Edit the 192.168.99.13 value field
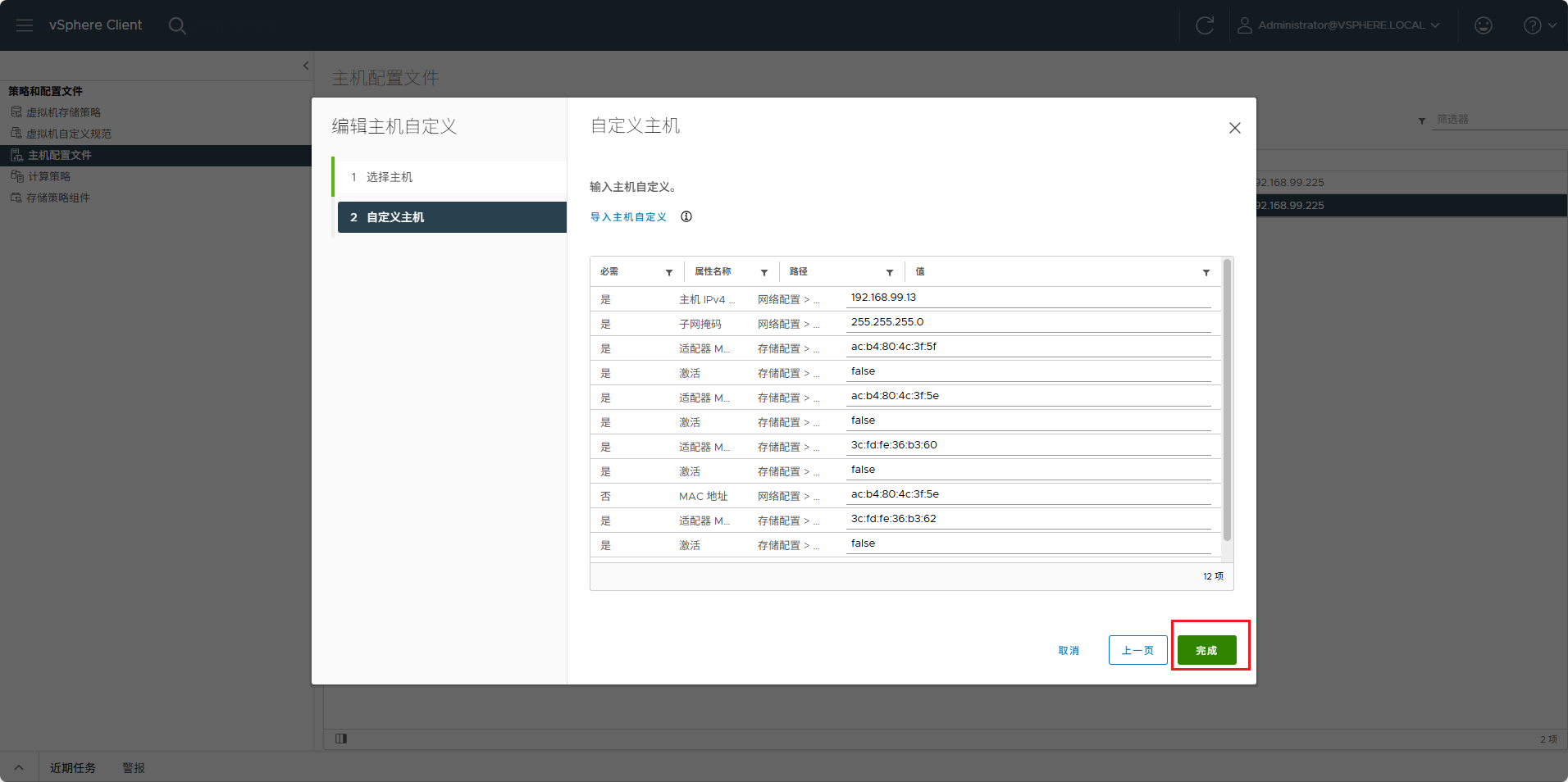The width and height of the screenshot is (1568, 782). (1028, 298)
